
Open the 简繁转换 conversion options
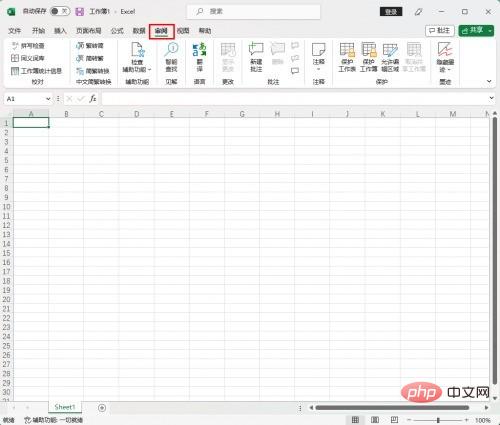click(93, 71)
